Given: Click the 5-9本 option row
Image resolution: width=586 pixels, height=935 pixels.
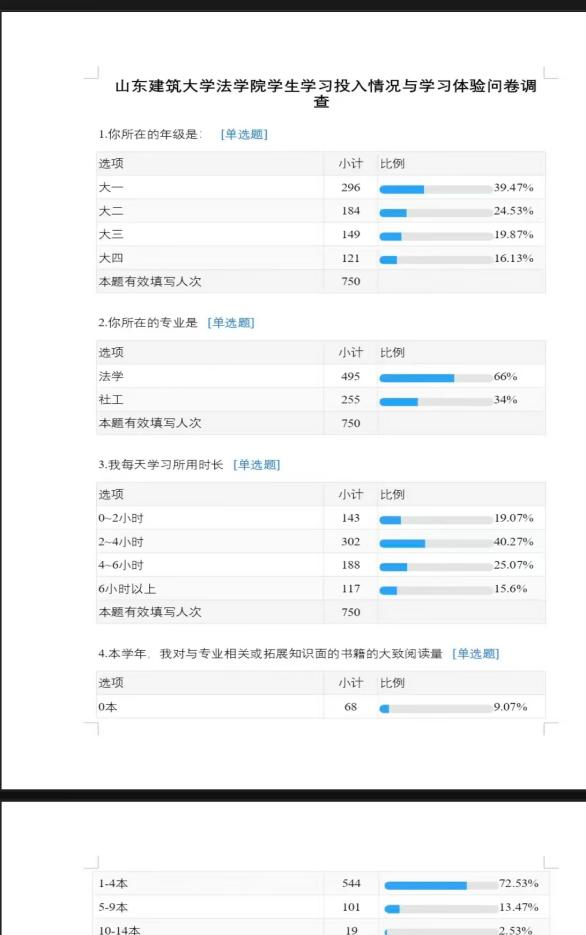Looking at the screenshot, I should 321,907.
